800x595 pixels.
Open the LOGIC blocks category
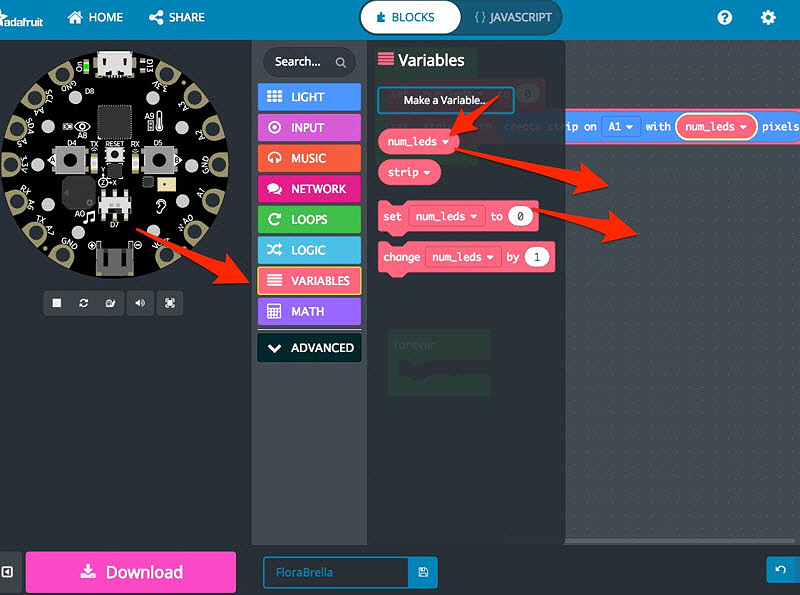(x=309, y=250)
